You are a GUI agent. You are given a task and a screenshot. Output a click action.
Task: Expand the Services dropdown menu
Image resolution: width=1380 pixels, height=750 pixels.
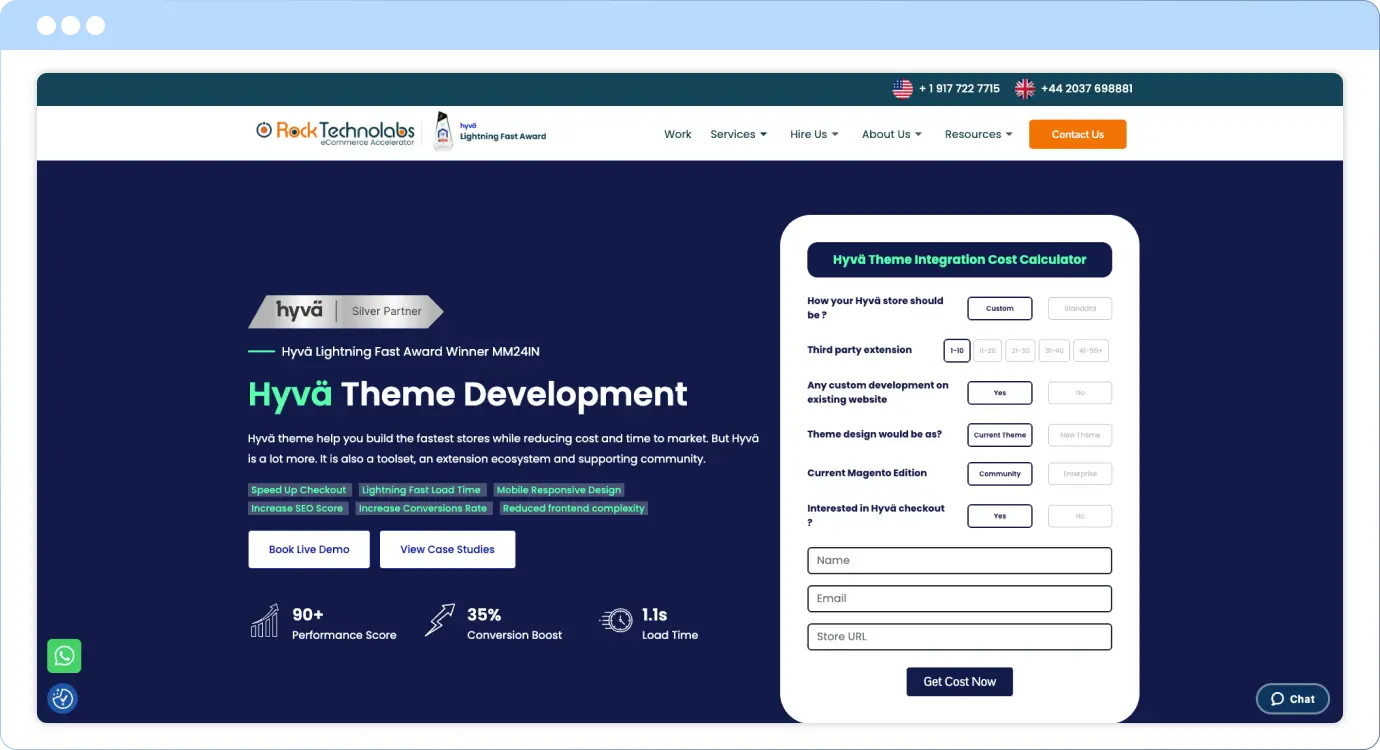pyautogui.click(x=738, y=134)
